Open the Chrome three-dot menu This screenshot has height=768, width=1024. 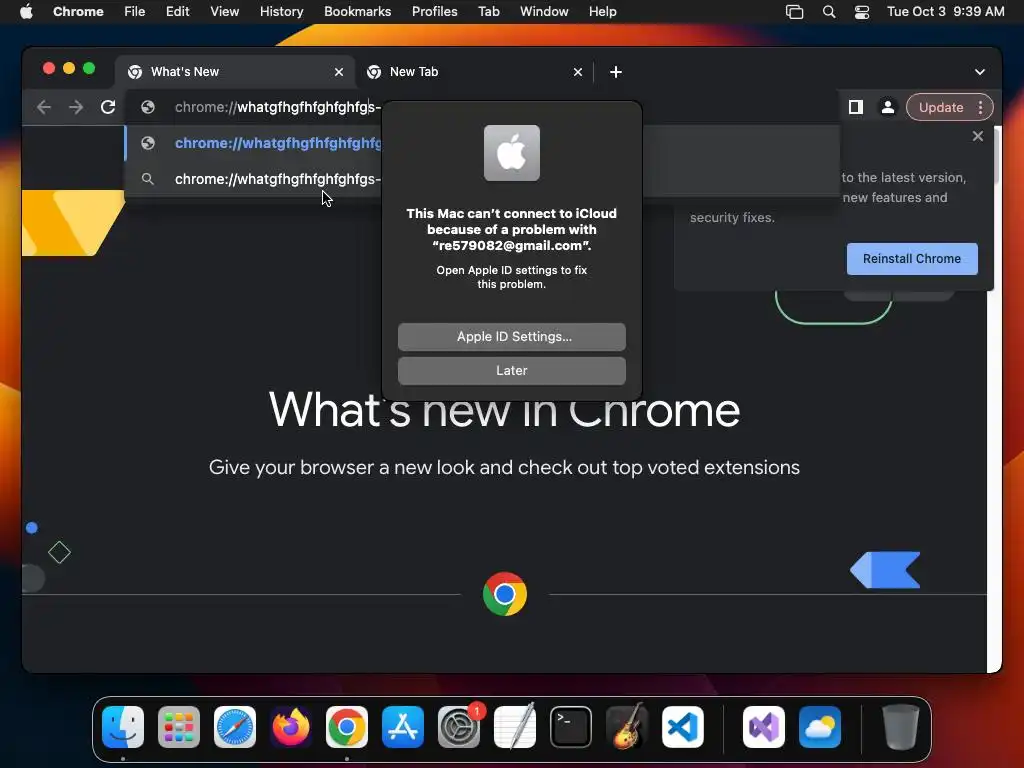coord(980,107)
